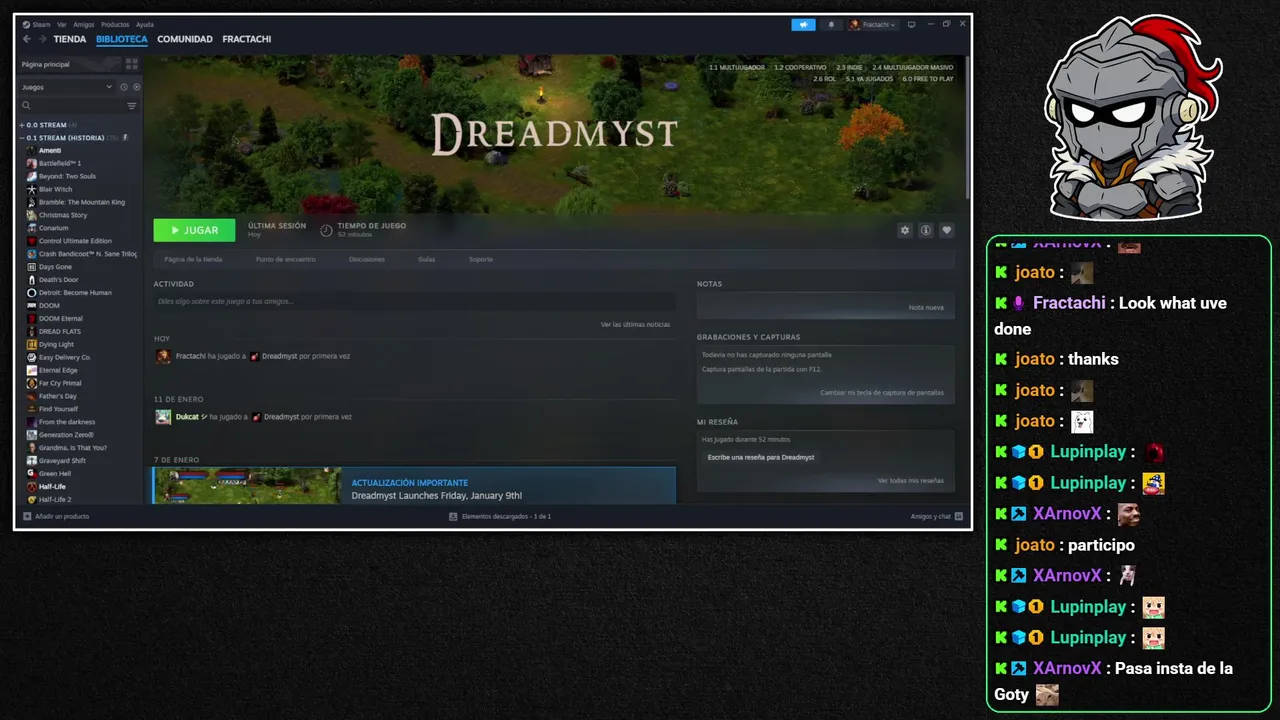Open the blue announcements megaphone button
1280x720 pixels.
[803, 24]
